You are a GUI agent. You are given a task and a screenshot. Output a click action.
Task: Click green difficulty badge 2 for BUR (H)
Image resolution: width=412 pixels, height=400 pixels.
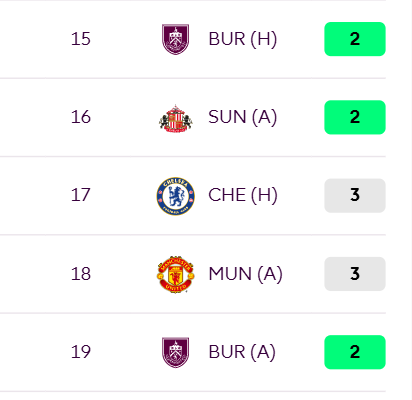click(355, 39)
